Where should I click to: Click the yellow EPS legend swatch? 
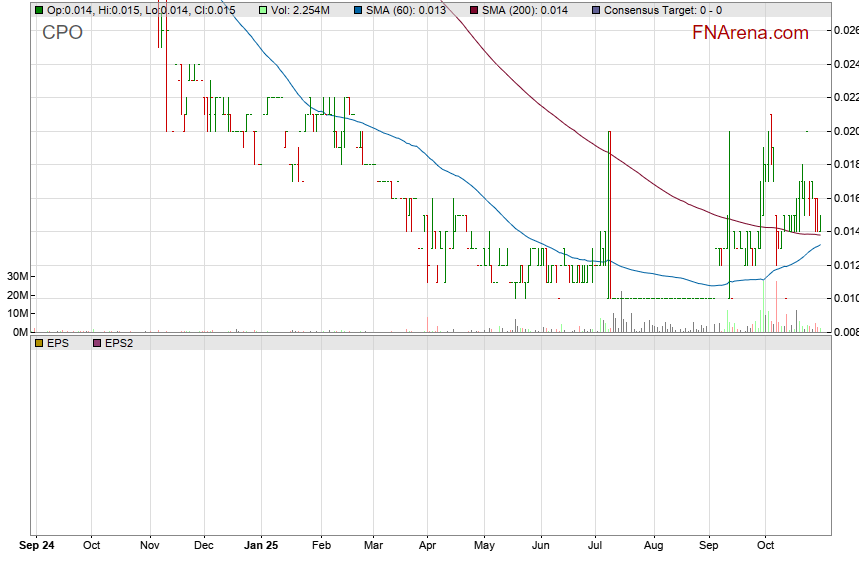click(x=39, y=343)
